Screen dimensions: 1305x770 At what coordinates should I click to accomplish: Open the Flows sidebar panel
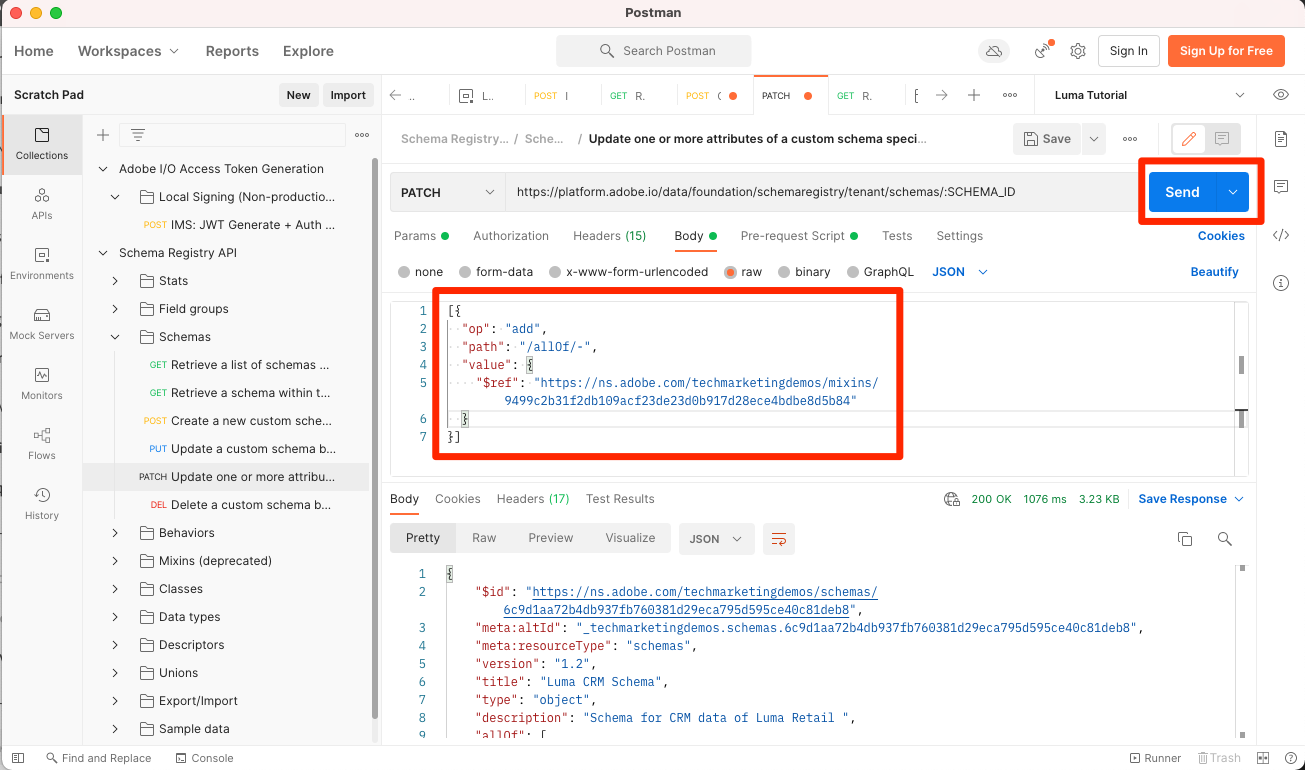42,444
